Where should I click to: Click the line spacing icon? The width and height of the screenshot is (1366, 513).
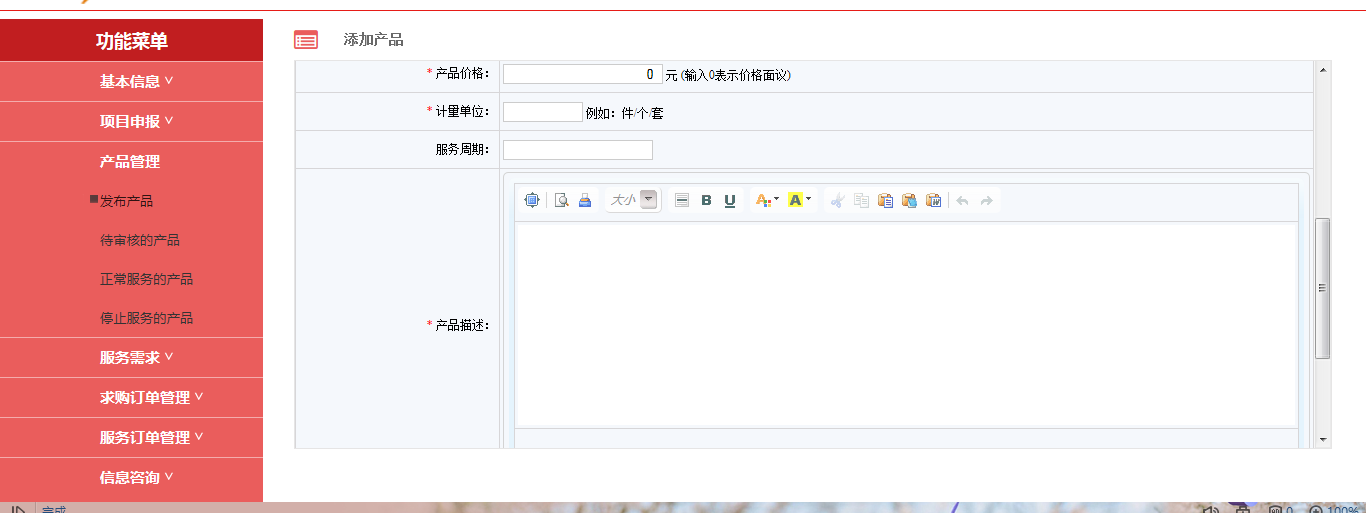pos(682,200)
